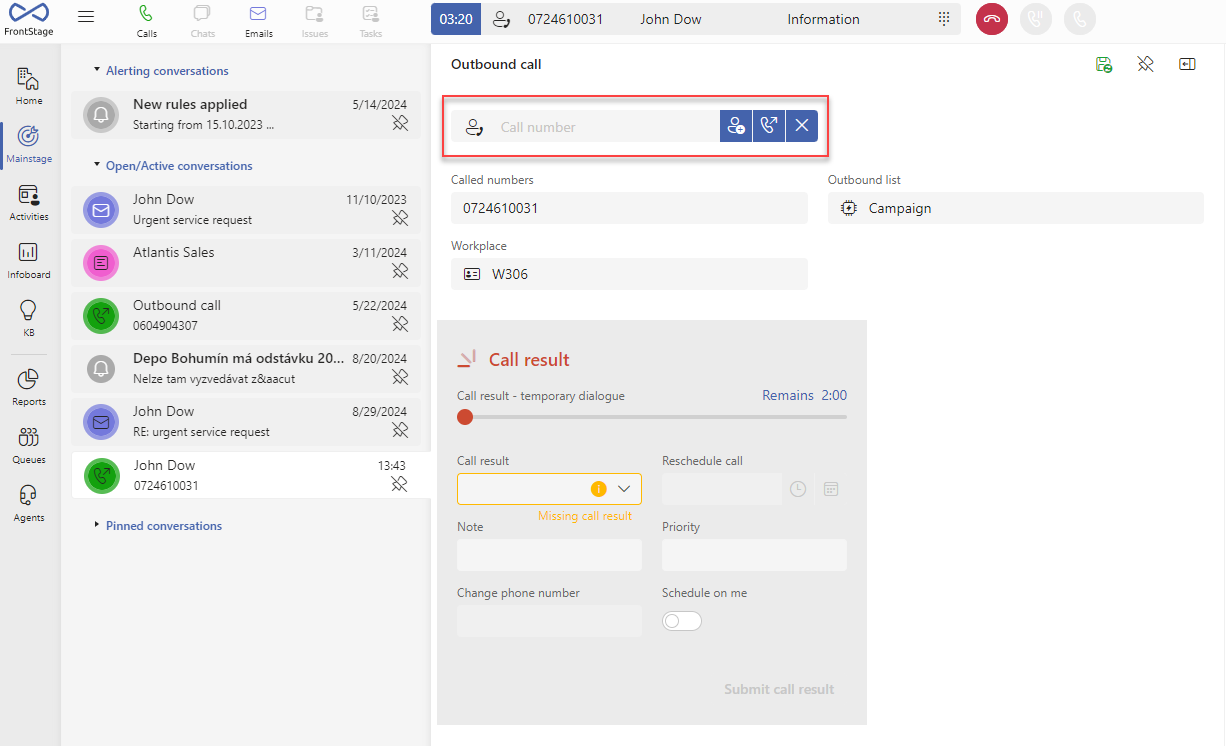
Task: Open the Activities sidebar item
Action: click(x=29, y=202)
